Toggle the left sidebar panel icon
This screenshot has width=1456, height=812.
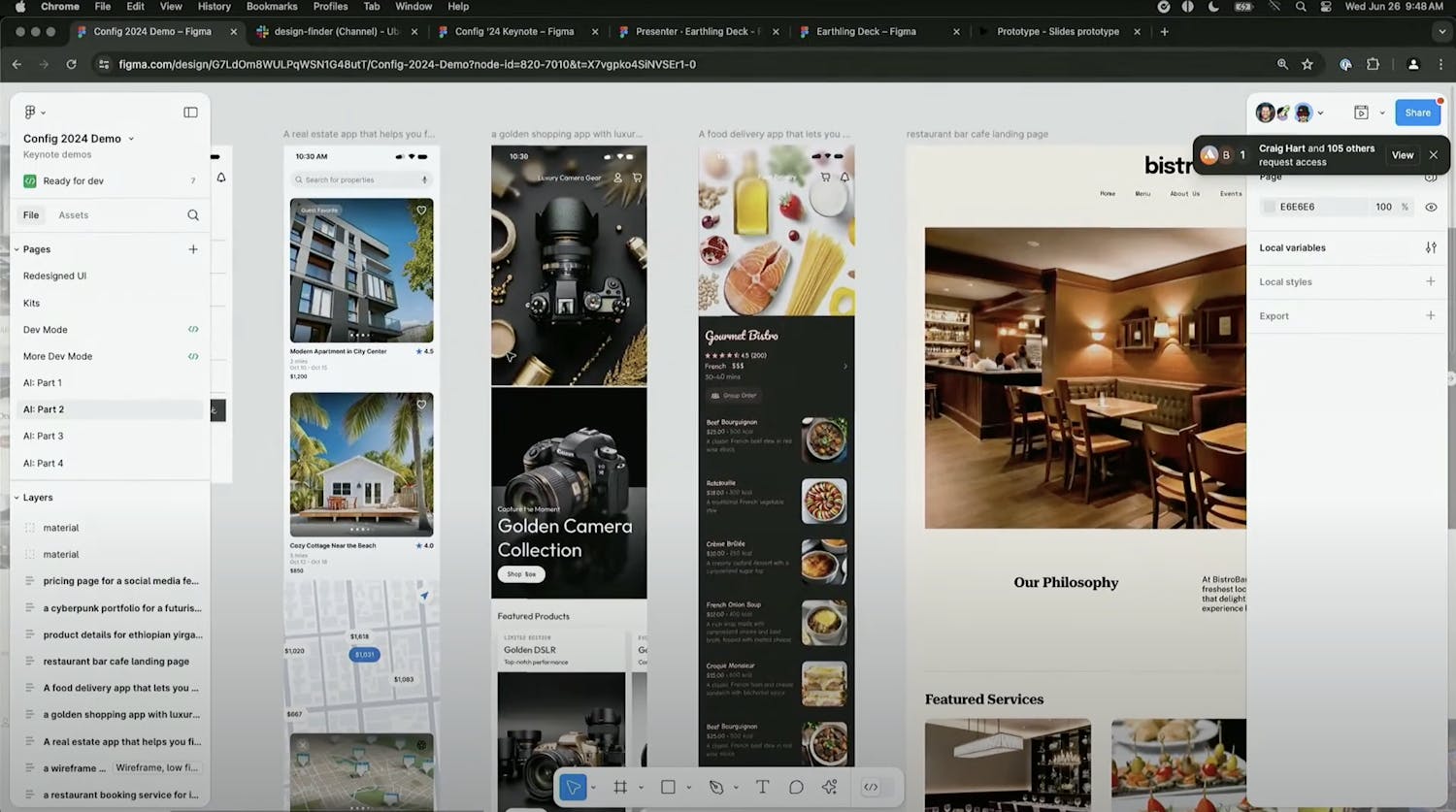point(190,113)
